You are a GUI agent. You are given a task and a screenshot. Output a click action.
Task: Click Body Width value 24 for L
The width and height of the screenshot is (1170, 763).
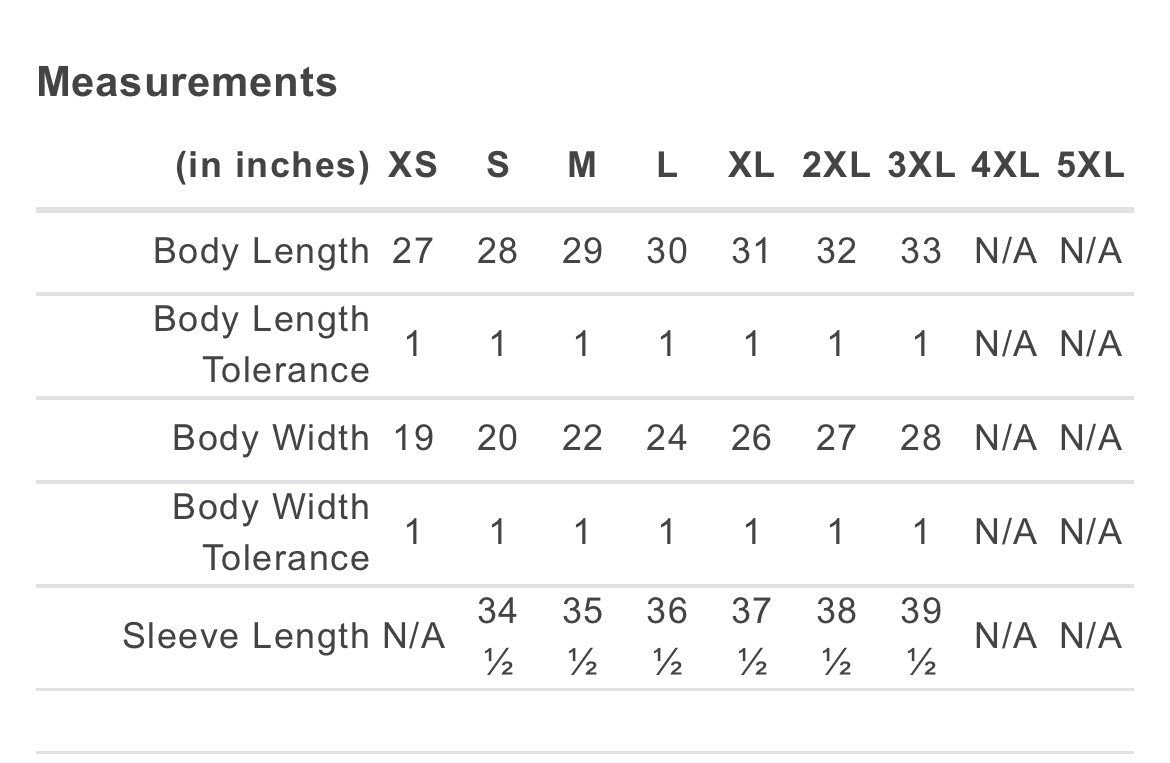click(667, 438)
